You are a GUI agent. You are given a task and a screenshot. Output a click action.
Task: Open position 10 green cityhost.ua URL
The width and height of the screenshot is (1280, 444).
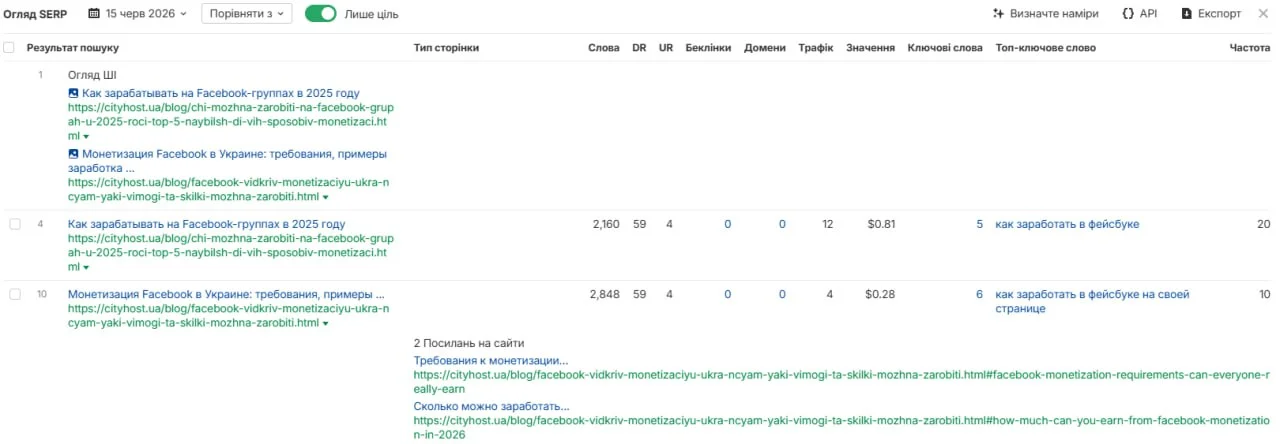tap(229, 316)
